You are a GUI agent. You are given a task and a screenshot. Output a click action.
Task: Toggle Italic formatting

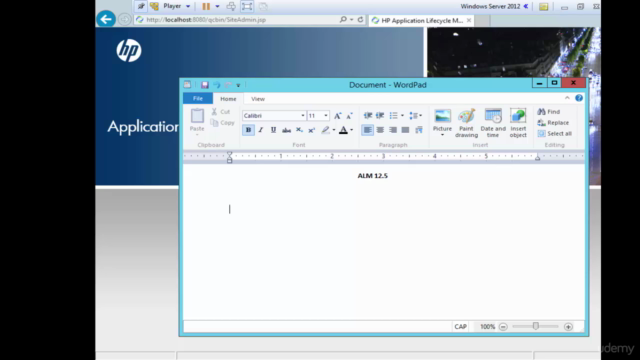[261, 130]
